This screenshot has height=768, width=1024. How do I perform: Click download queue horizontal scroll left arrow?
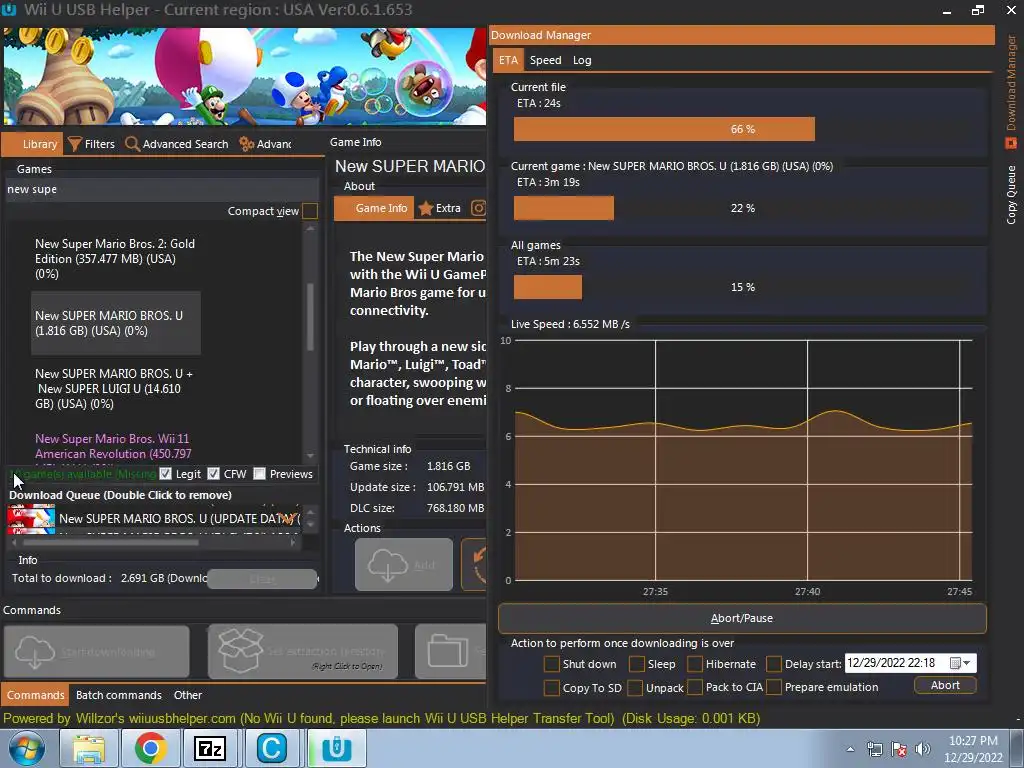[x=14, y=542]
